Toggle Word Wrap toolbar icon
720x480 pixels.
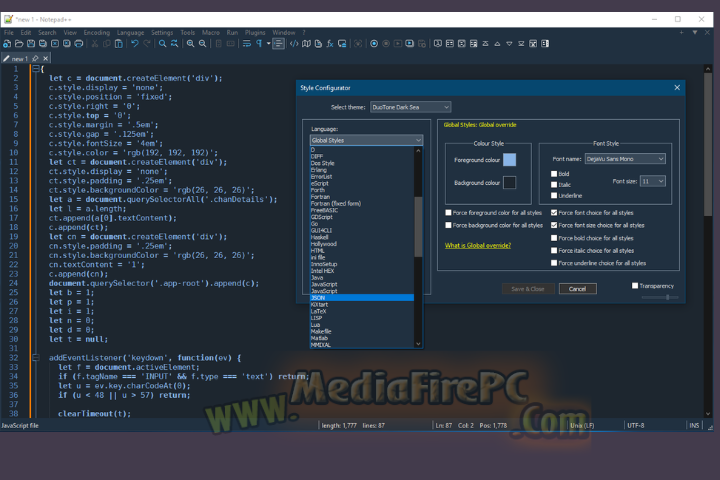pos(247,44)
